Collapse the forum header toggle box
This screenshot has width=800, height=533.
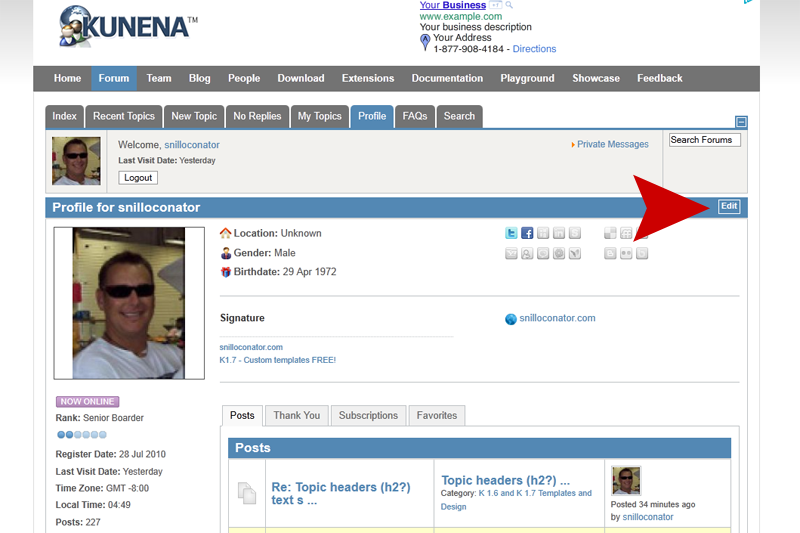point(741,122)
